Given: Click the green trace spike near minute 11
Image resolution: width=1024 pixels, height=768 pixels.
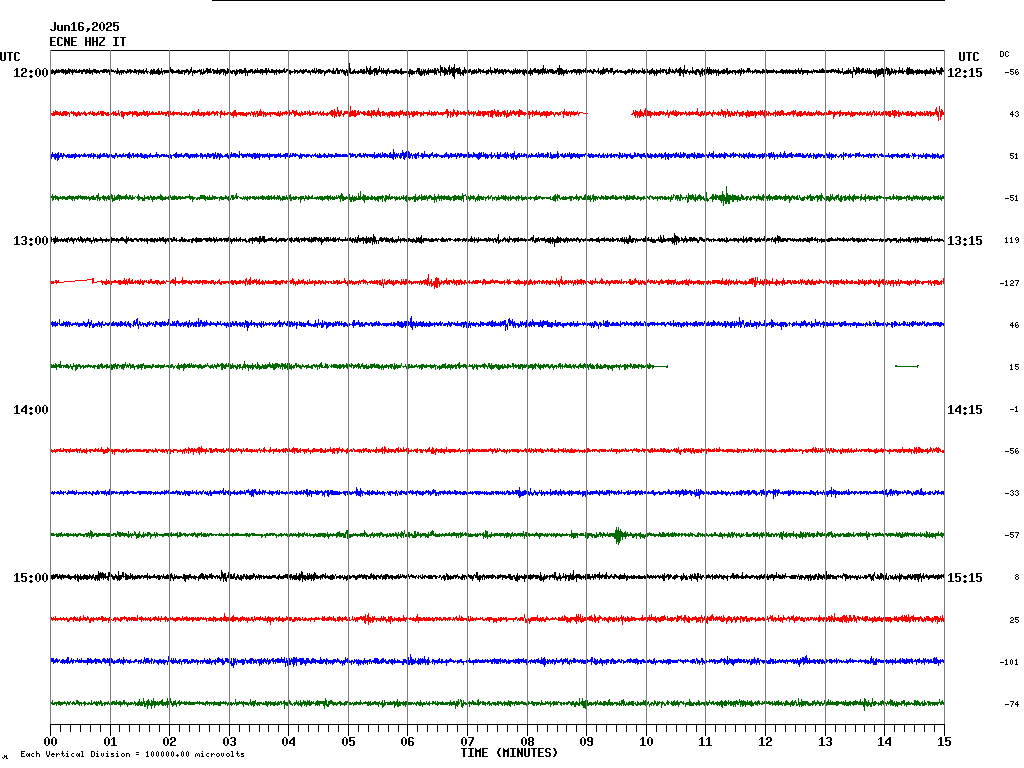Looking at the screenshot, I should pyautogui.click(x=726, y=197).
